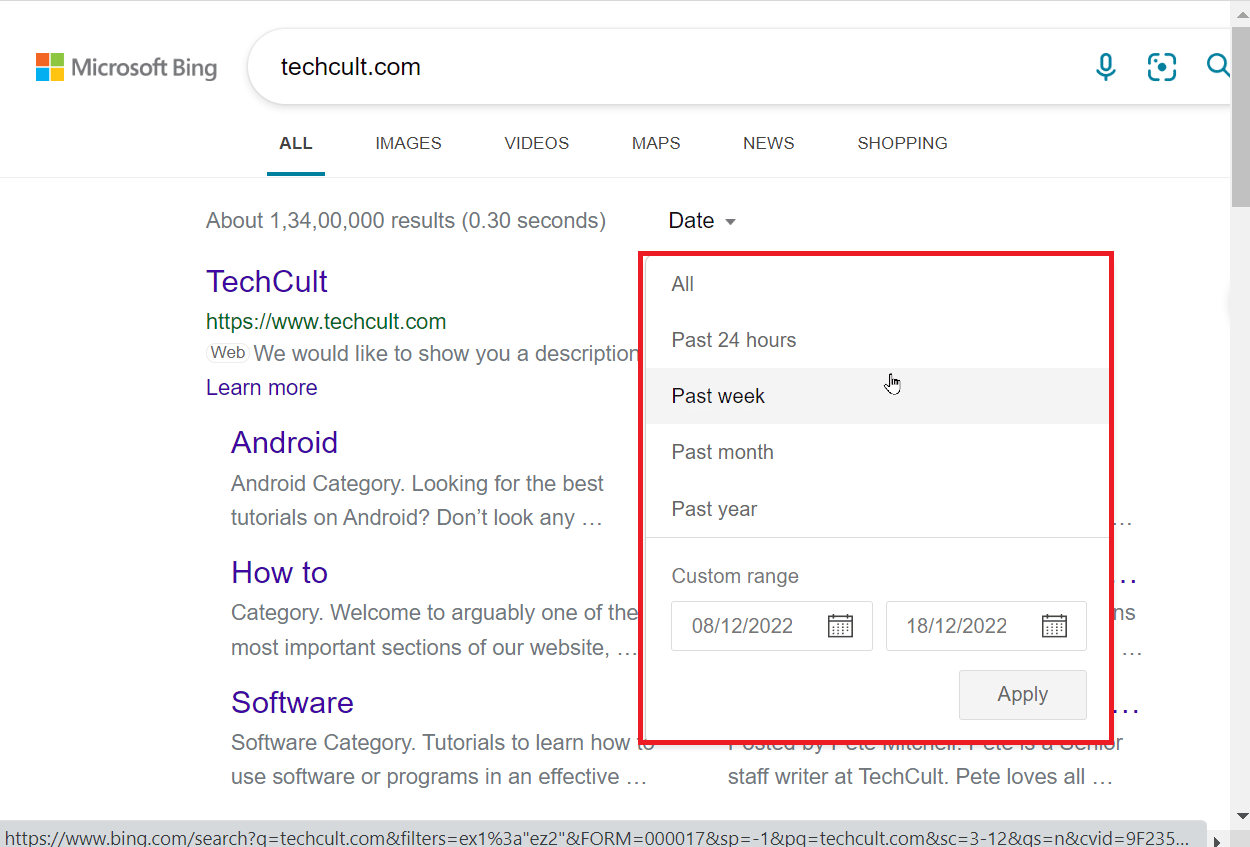Viewport: 1250px width, 847px height.
Task: Open calendar picker for 08/12/2022 start date
Action: click(x=840, y=626)
